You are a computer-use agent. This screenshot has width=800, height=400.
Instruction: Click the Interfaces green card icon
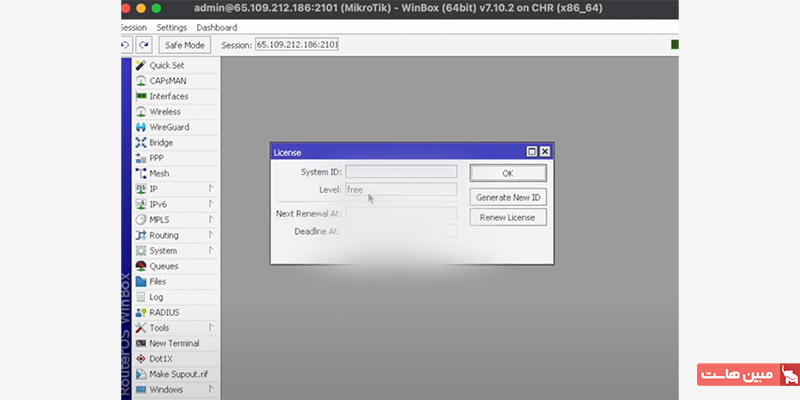(141, 96)
